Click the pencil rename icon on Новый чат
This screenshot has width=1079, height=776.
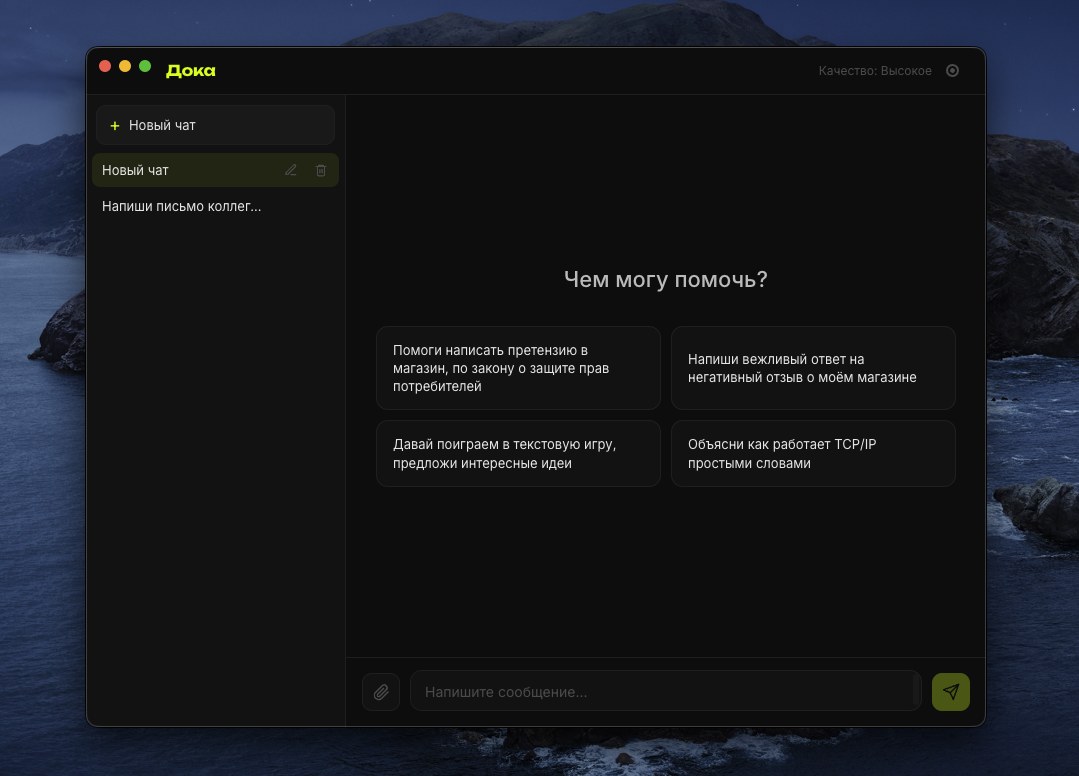[x=291, y=170]
